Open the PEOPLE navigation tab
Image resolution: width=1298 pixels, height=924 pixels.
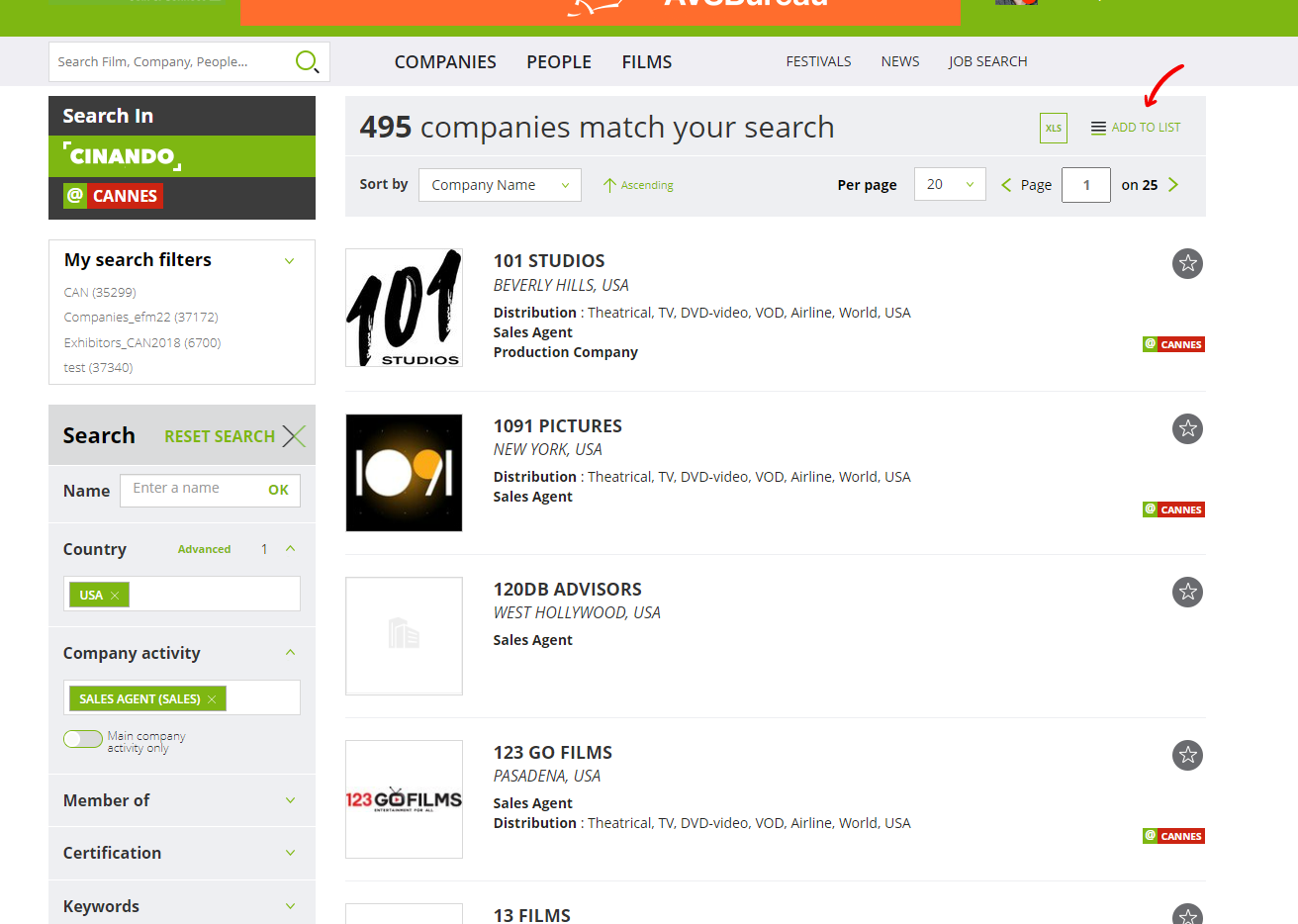click(x=558, y=62)
